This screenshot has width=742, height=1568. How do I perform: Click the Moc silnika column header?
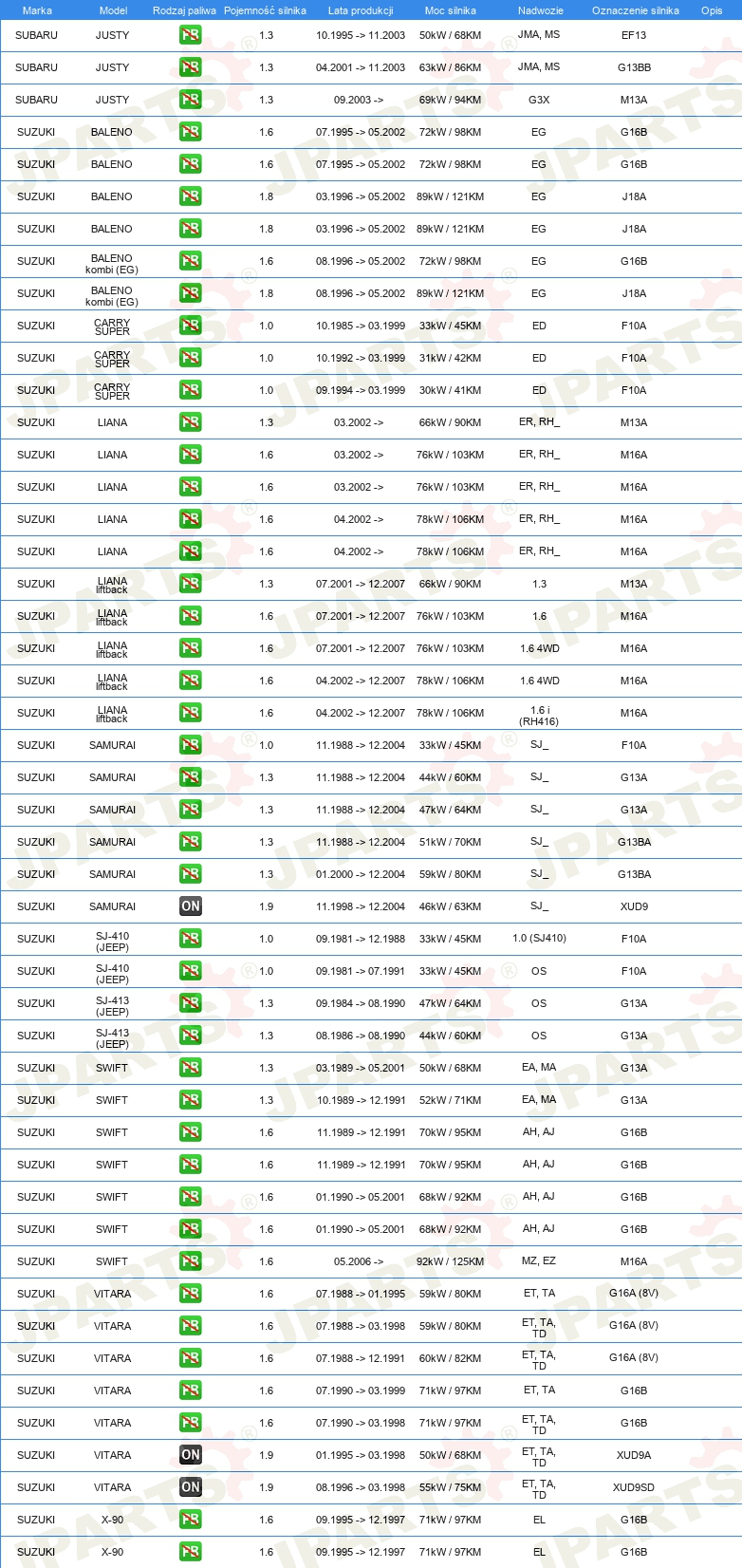451,10
